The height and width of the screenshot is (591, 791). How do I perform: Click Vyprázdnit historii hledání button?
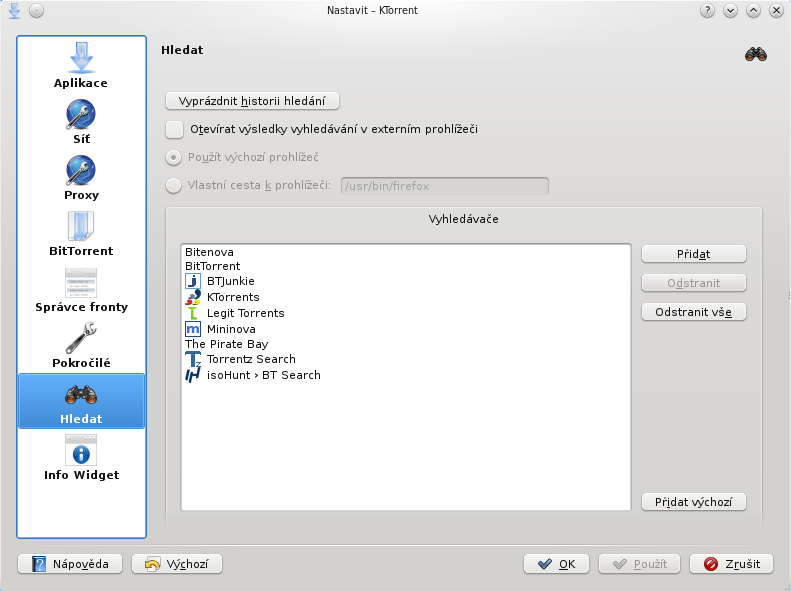(252, 101)
